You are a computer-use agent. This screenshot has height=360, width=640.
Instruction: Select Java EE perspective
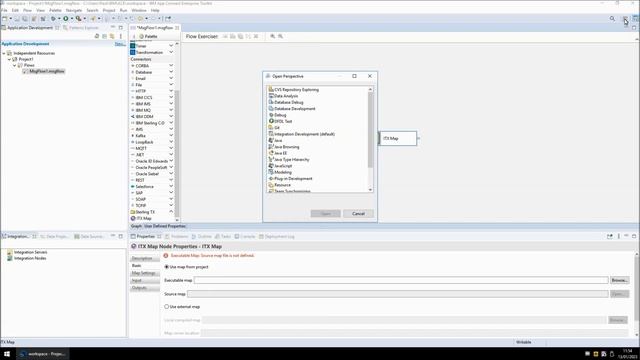pyautogui.click(x=280, y=153)
